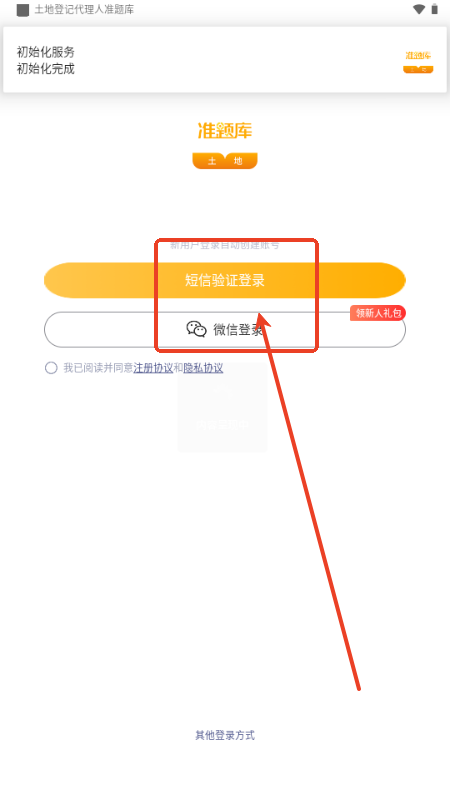The image size is (450, 800).
Task: Tap the 初始化完成 notification line
Action: [x=45, y=69]
